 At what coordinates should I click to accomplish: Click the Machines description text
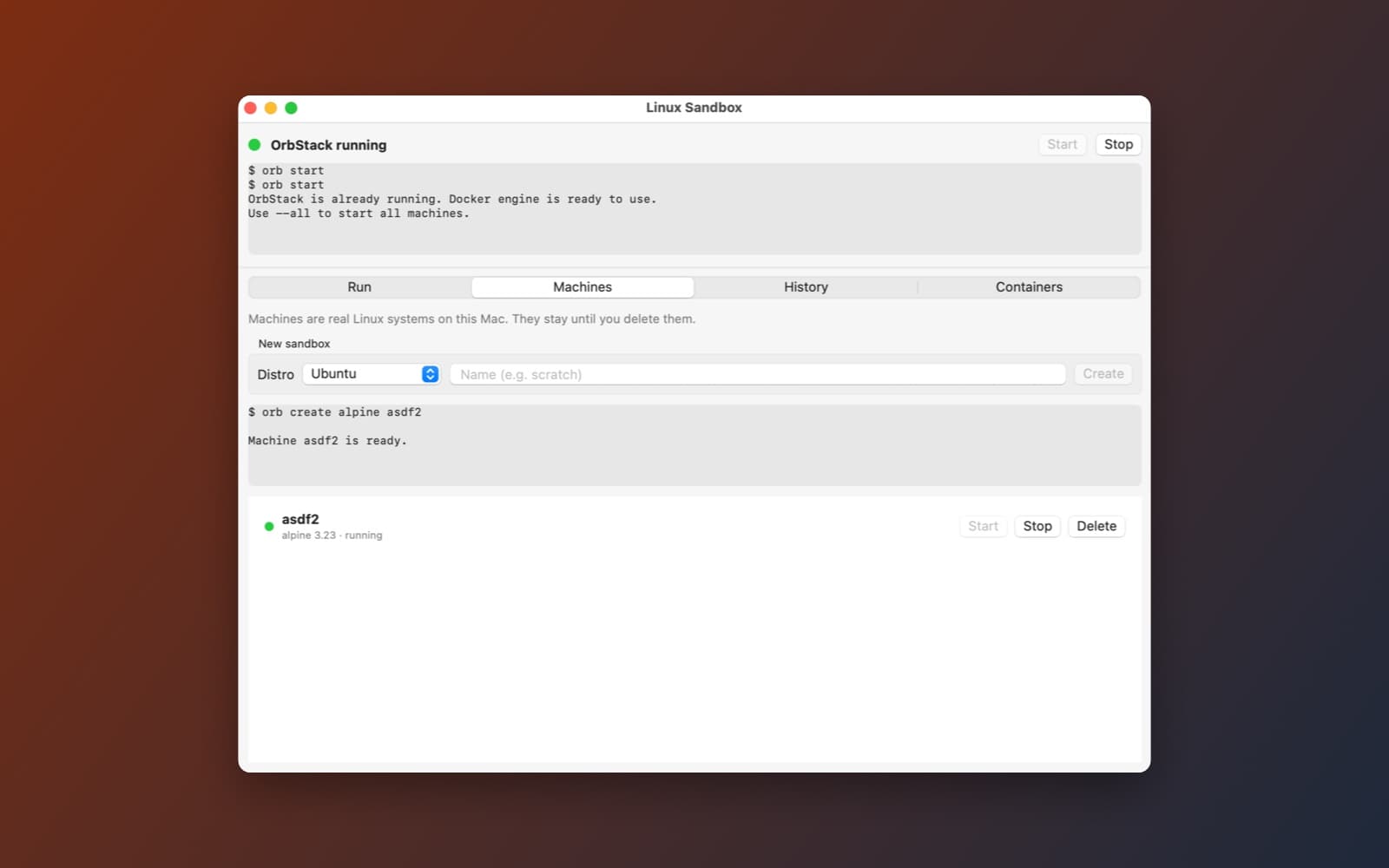(471, 319)
